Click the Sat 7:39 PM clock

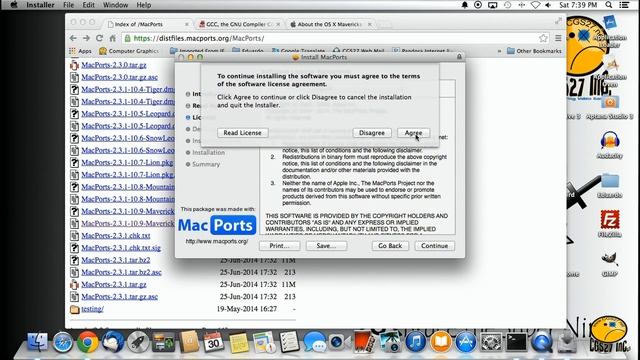coord(578,5)
